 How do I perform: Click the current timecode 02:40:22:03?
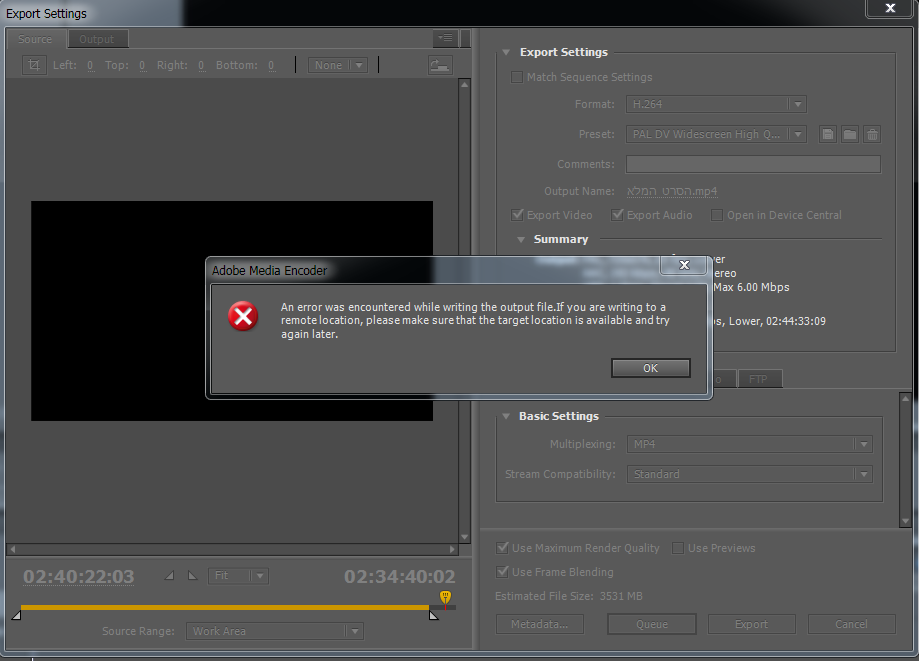(79, 577)
